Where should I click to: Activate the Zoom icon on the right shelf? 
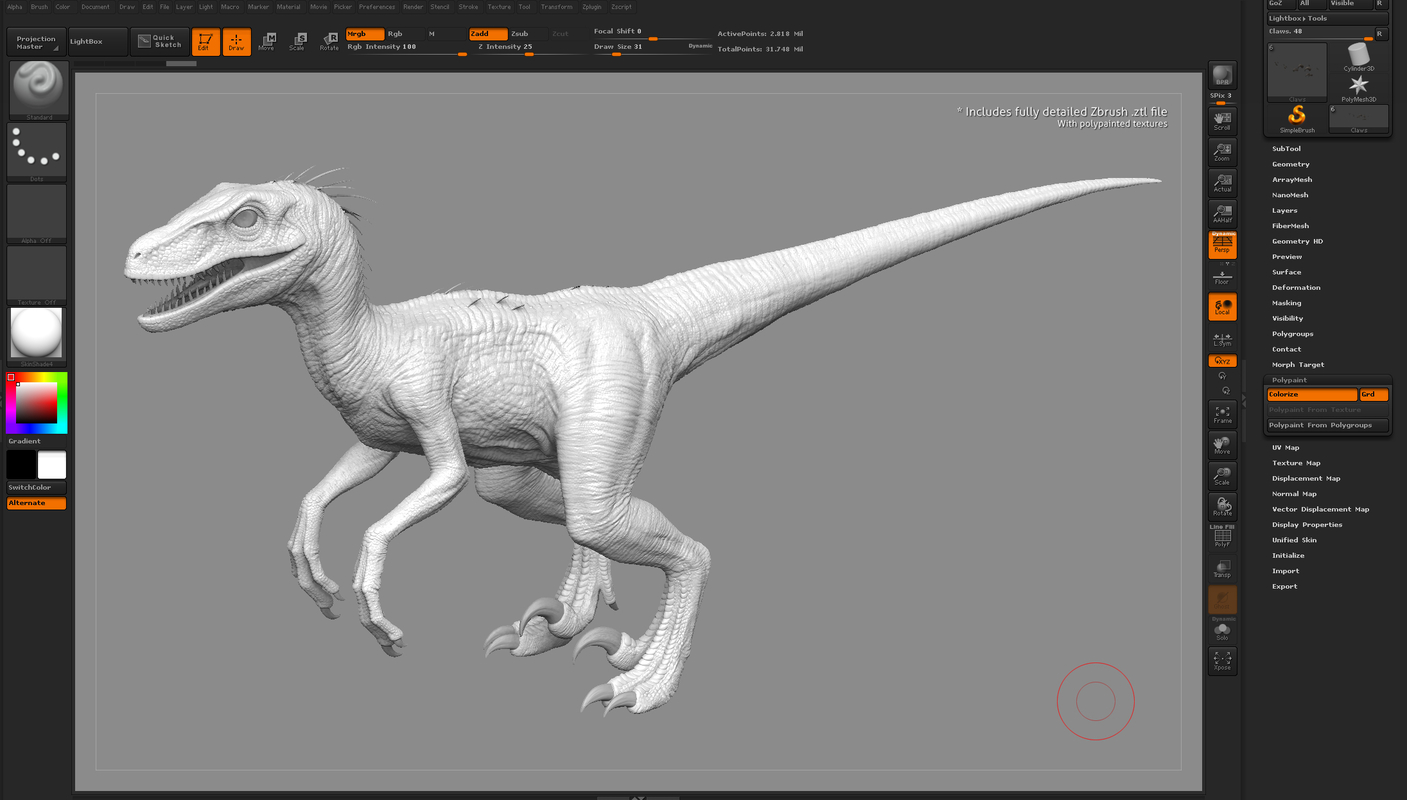tap(1221, 151)
